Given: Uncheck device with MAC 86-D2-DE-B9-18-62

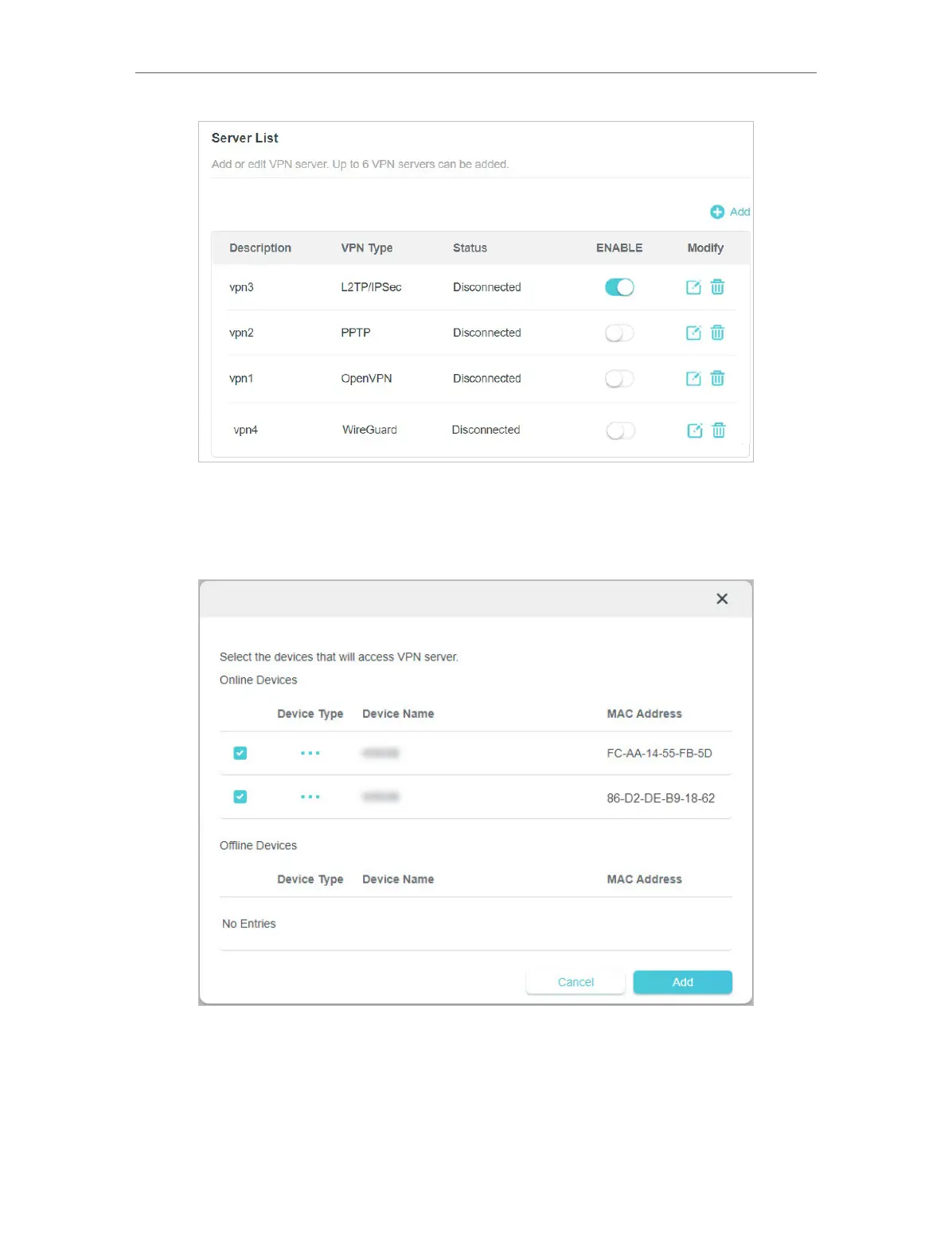Looking at the screenshot, I should [240, 797].
